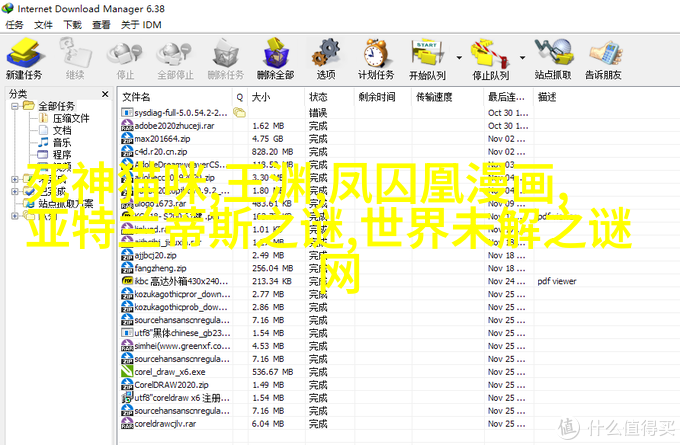680x445 pixels.
Task: Open the 查看 menu
Action: [101, 25]
